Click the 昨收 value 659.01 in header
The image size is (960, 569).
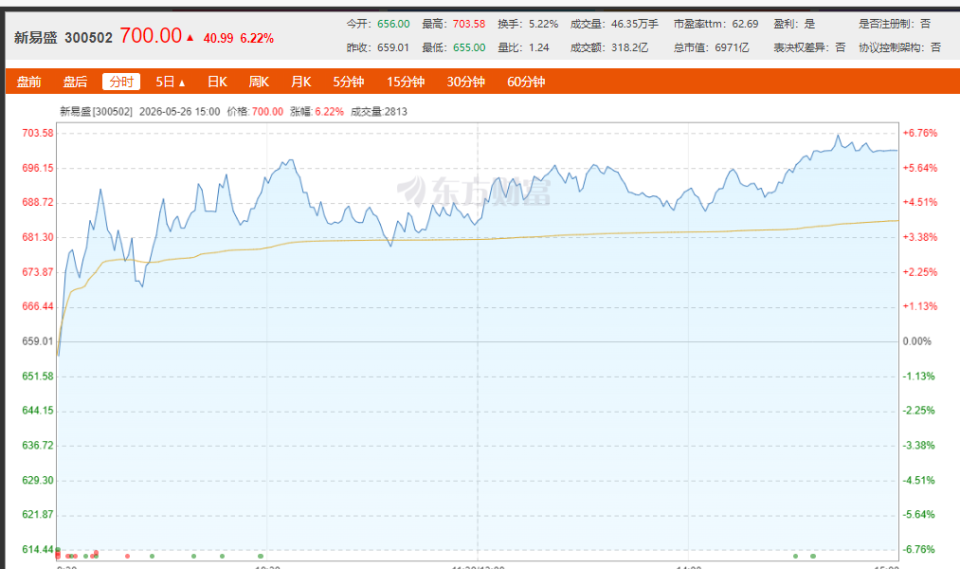(x=393, y=47)
